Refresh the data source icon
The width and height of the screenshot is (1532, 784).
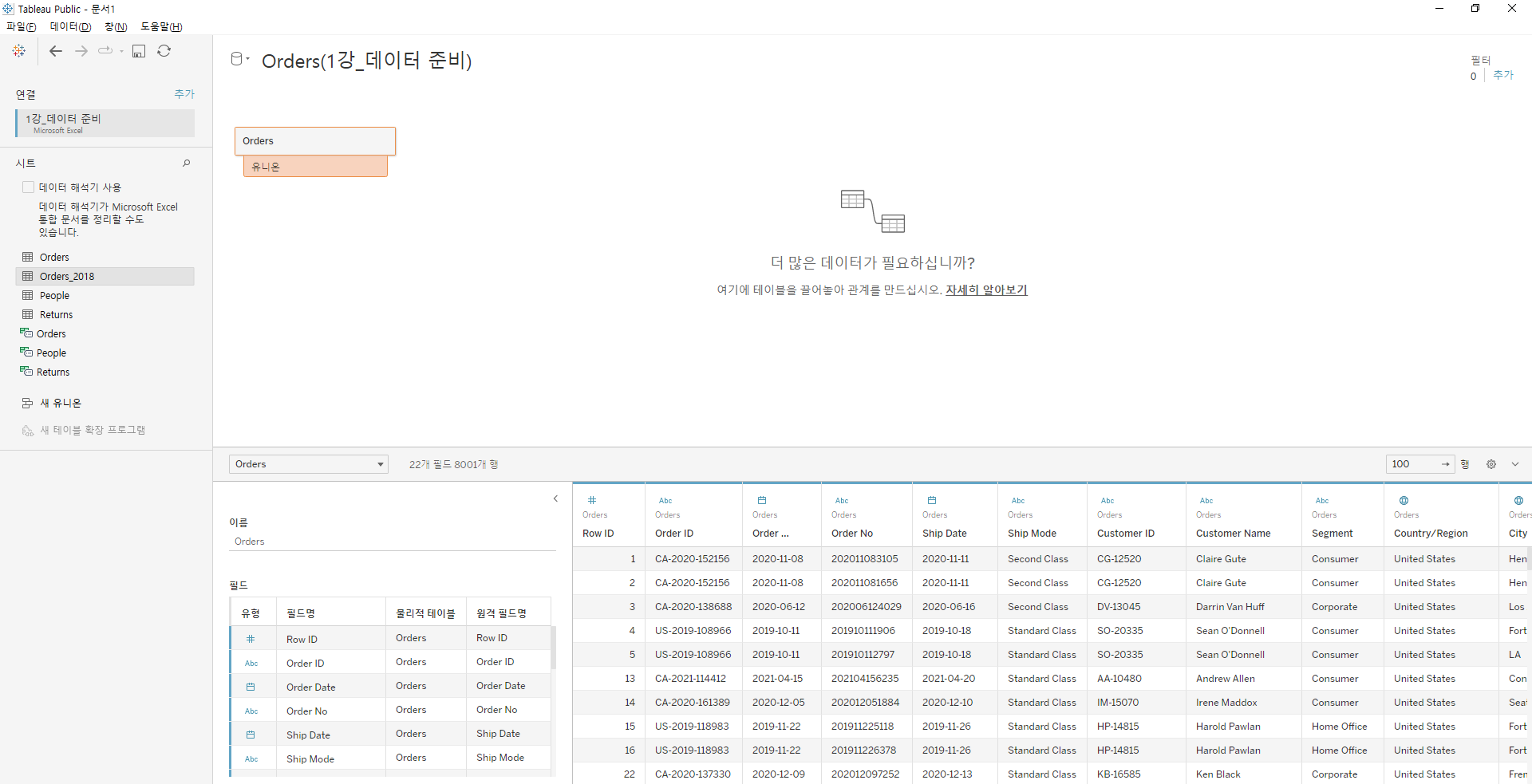pyautogui.click(x=164, y=51)
